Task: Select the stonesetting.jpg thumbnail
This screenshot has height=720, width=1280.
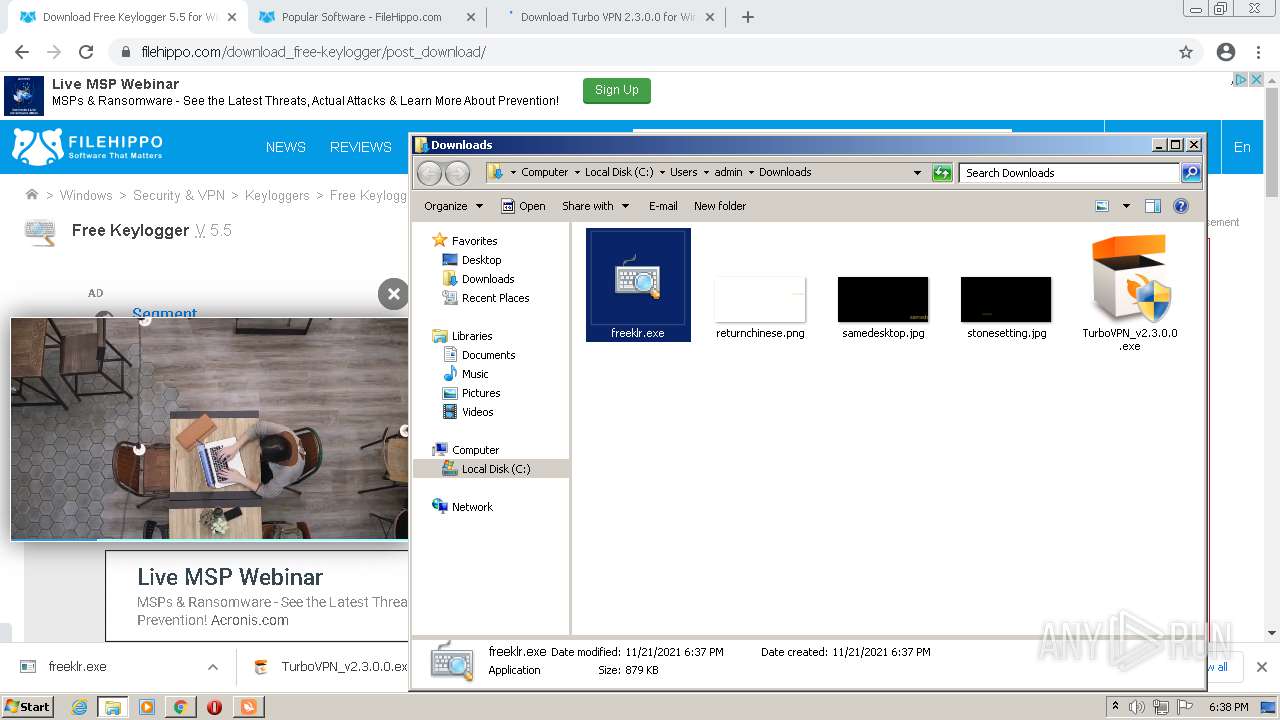Action: (x=1006, y=300)
